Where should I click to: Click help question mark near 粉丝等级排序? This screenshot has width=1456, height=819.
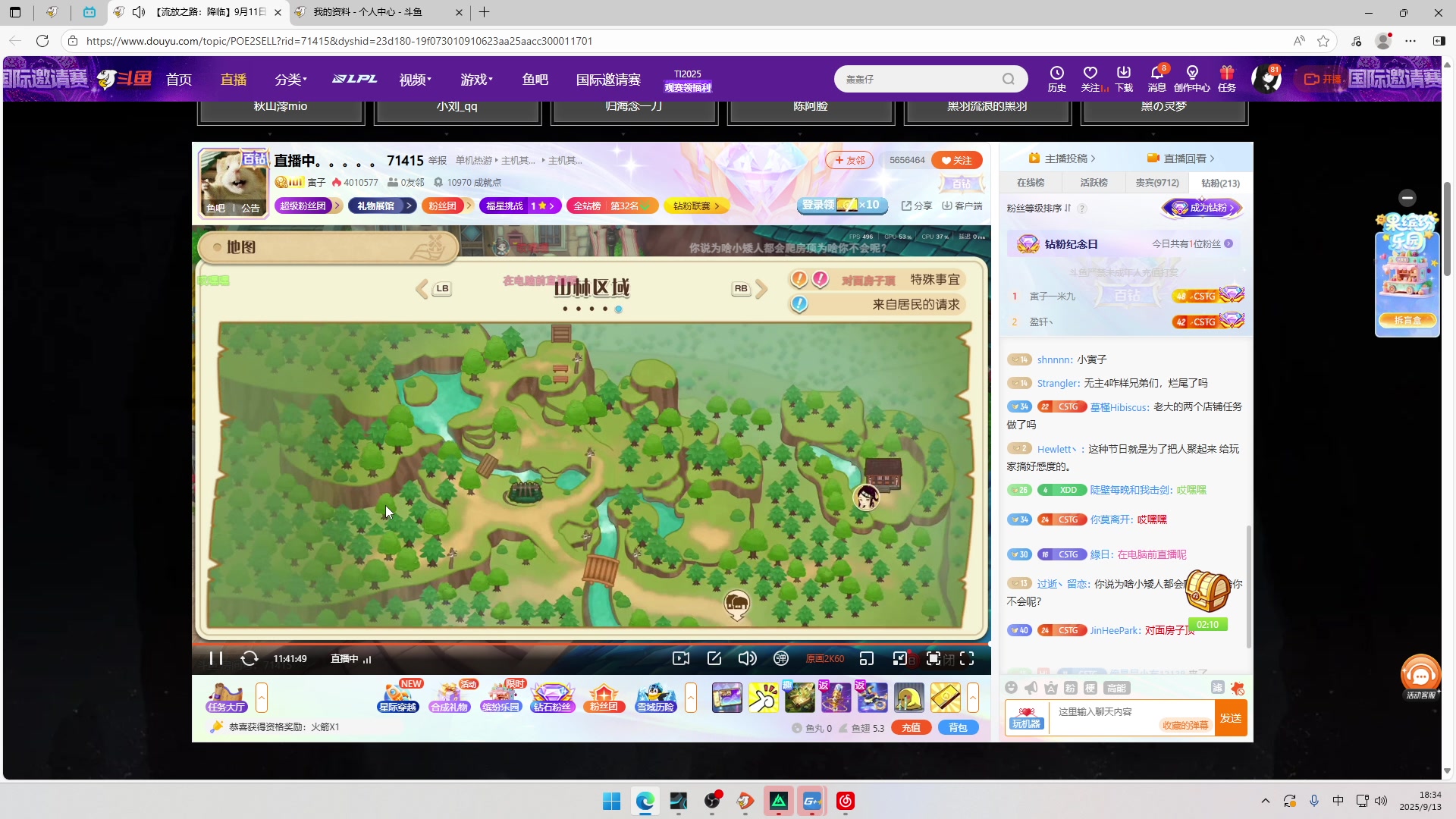pos(1082,209)
